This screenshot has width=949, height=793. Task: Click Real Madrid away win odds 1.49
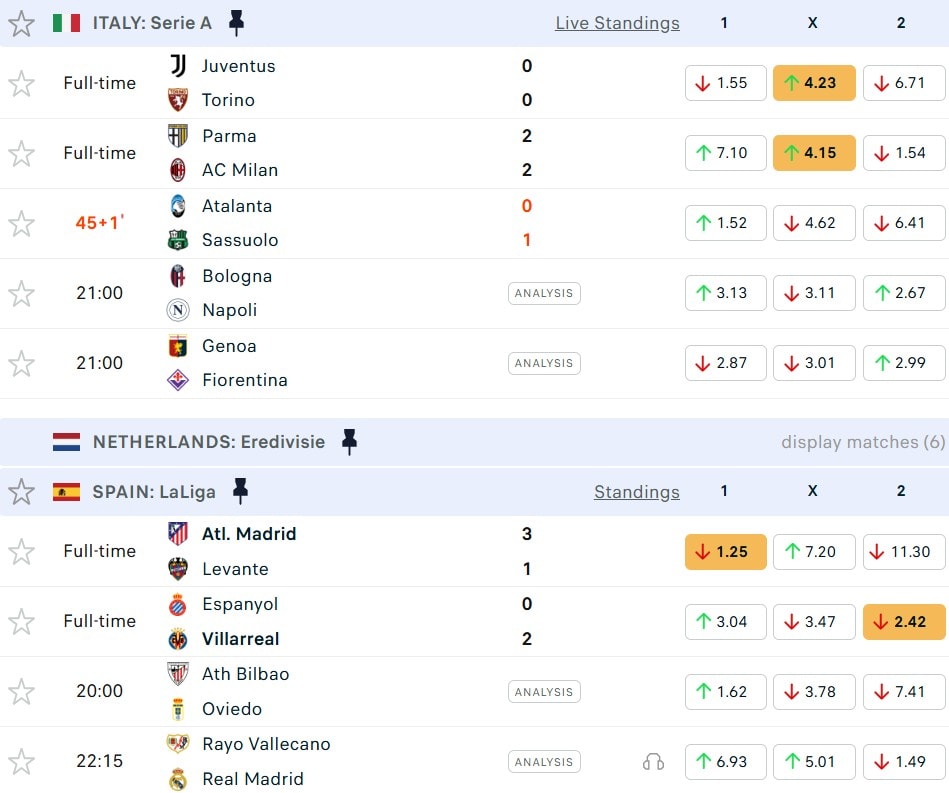tap(901, 762)
